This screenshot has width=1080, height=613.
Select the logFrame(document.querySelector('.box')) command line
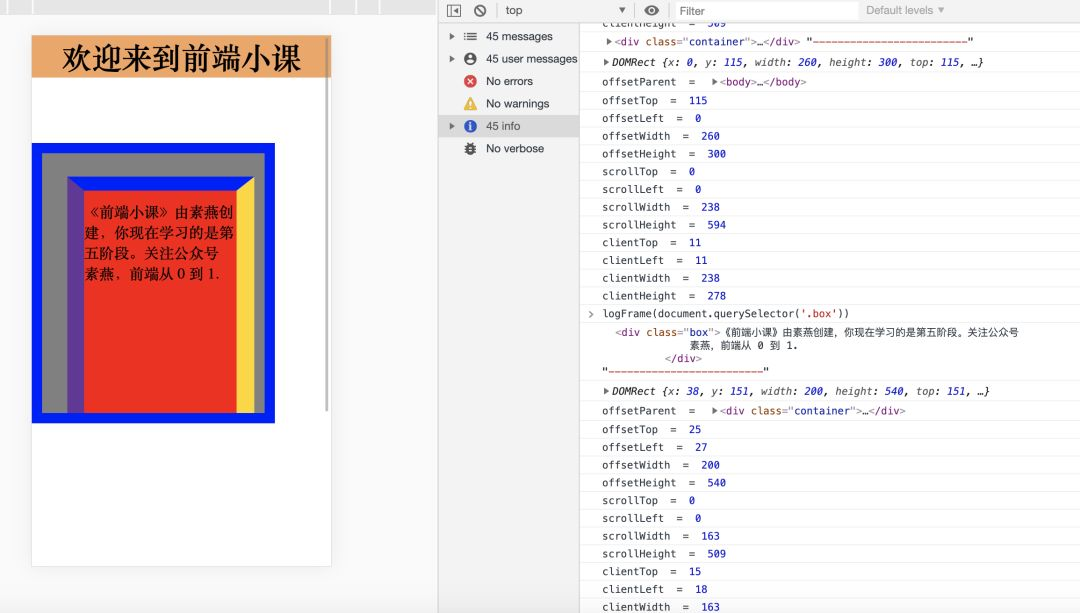(726, 313)
